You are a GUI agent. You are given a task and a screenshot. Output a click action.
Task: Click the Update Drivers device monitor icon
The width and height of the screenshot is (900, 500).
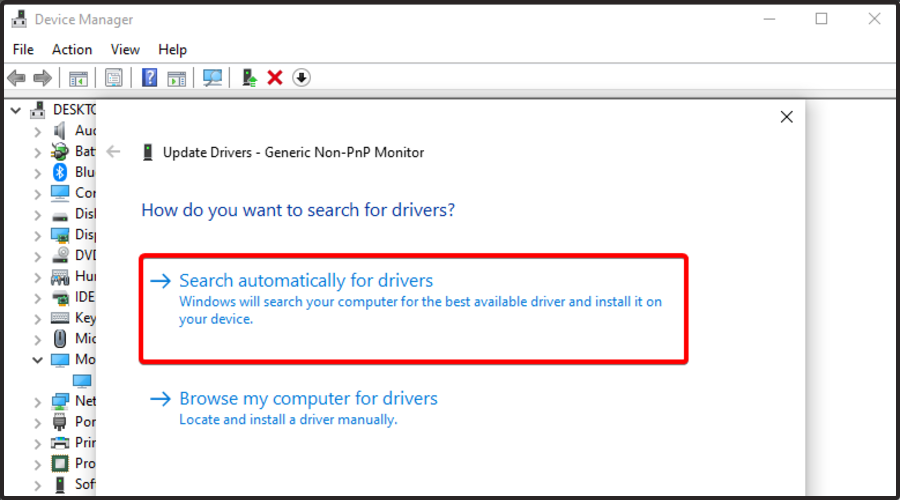148,152
